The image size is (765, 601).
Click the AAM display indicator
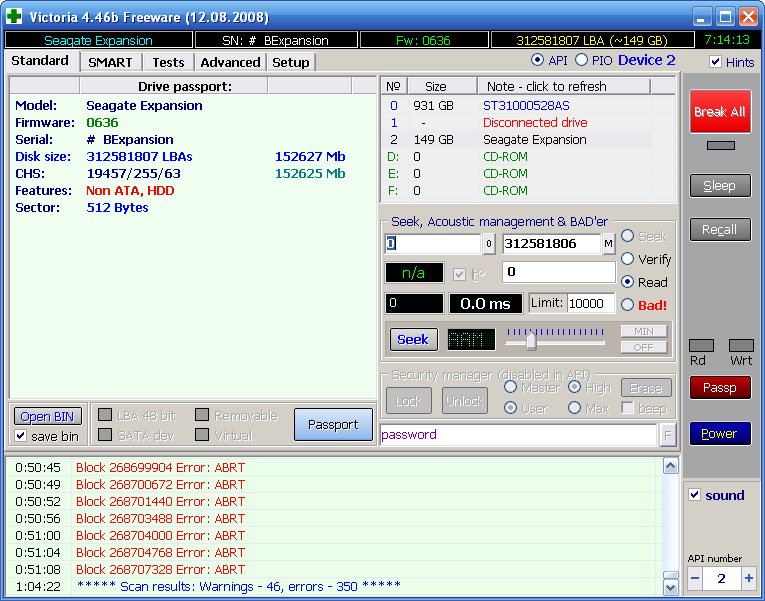pos(471,339)
